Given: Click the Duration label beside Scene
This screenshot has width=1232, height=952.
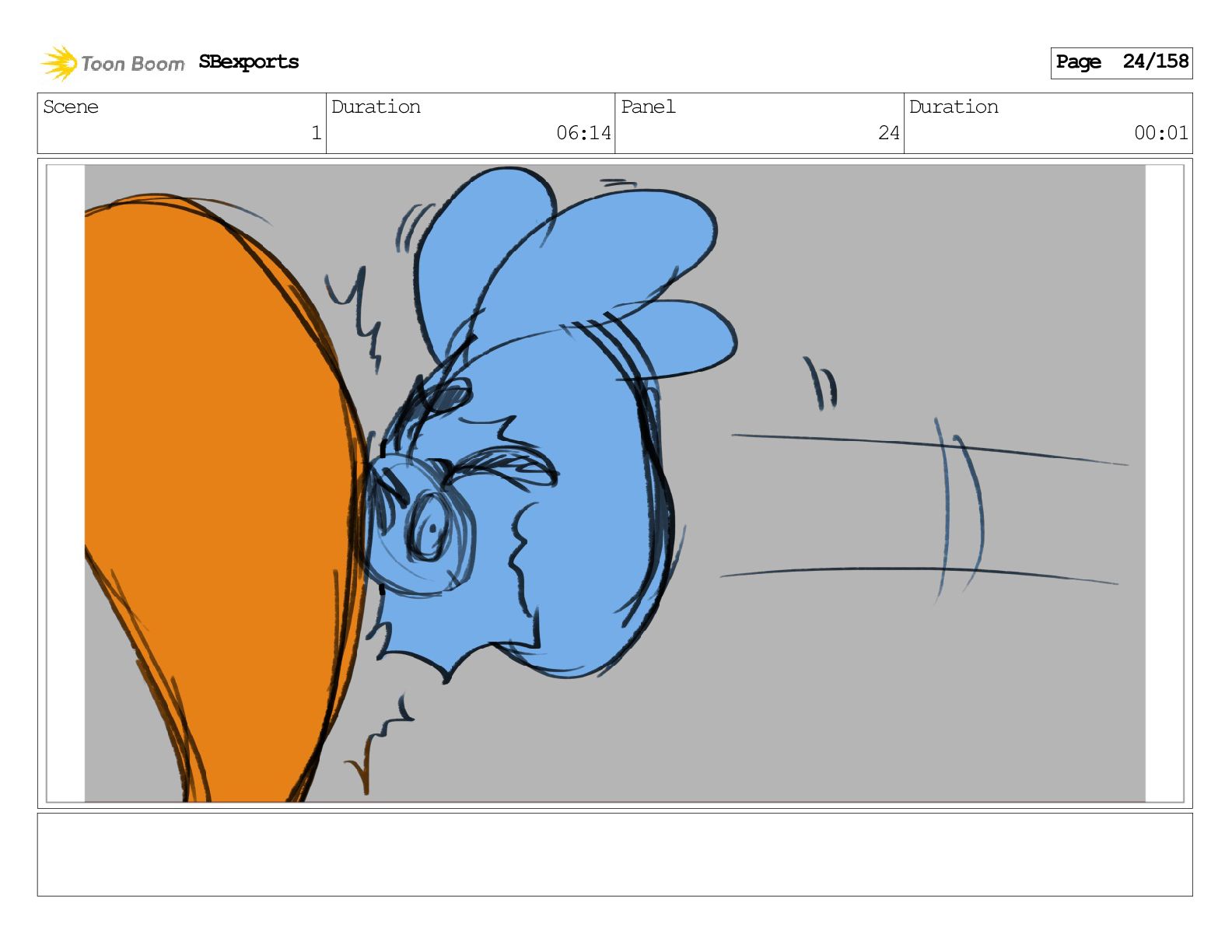Looking at the screenshot, I should [x=376, y=107].
